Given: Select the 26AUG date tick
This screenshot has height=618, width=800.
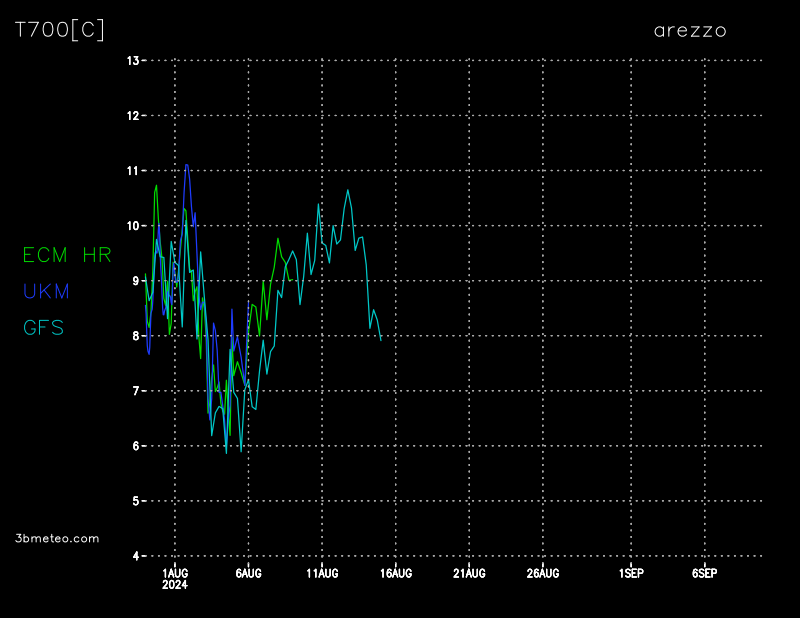Looking at the screenshot, I should tap(542, 573).
